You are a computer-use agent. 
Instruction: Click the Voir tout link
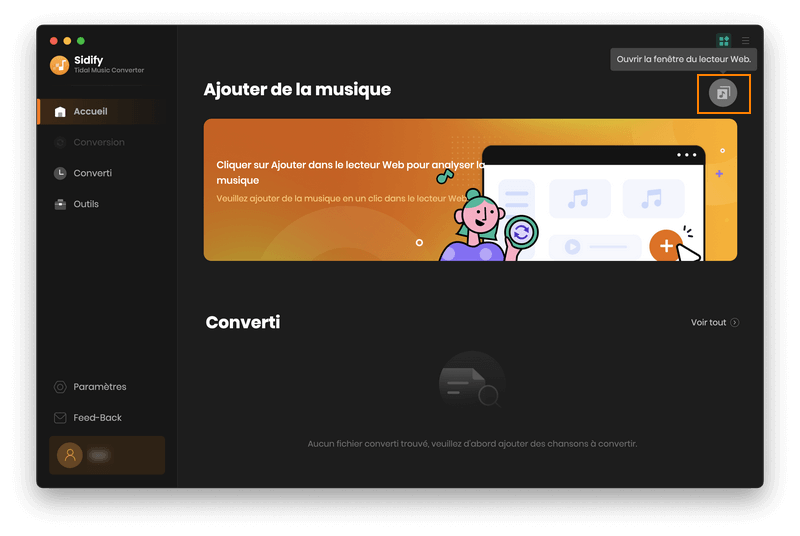point(708,322)
